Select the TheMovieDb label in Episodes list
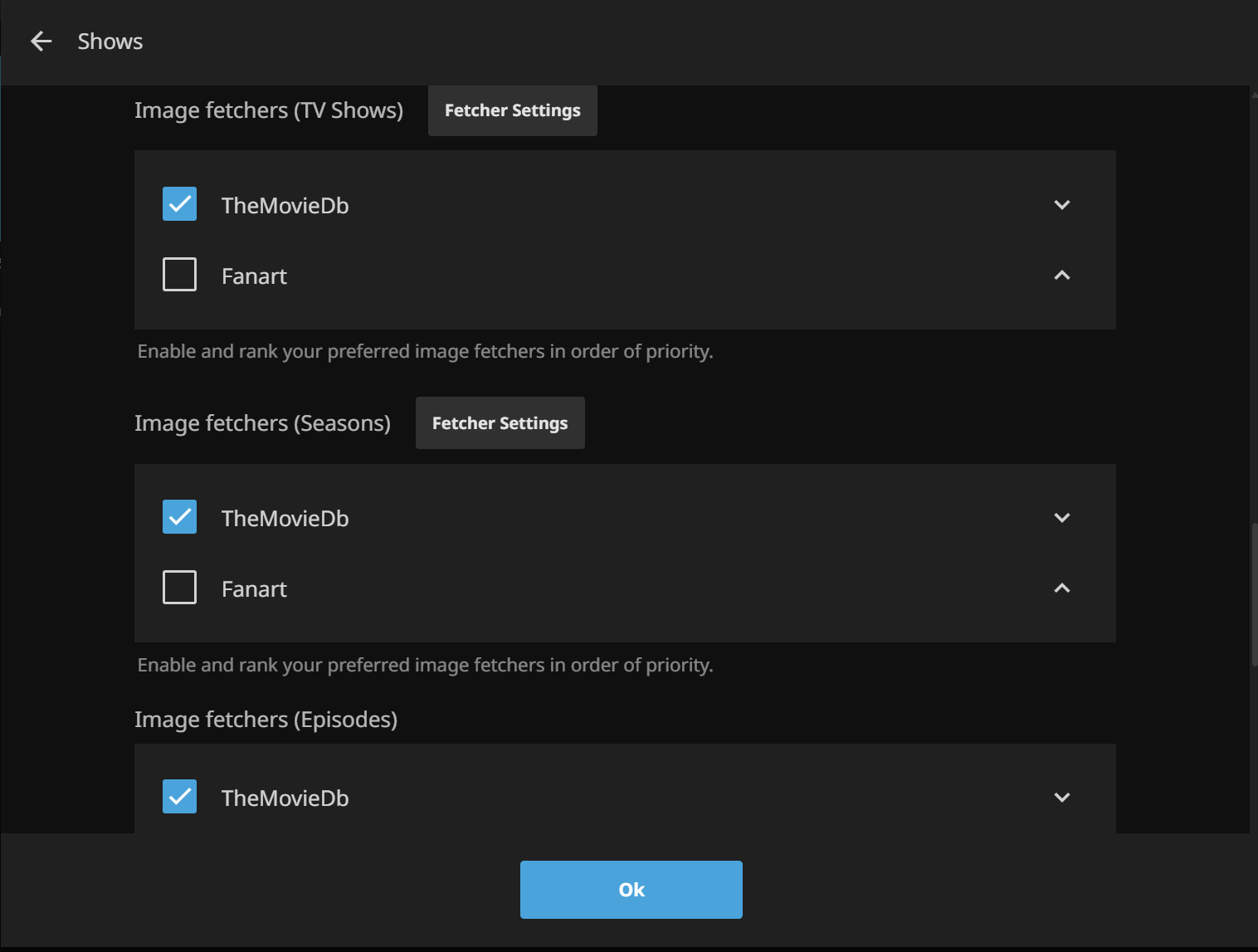 [x=285, y=798]
